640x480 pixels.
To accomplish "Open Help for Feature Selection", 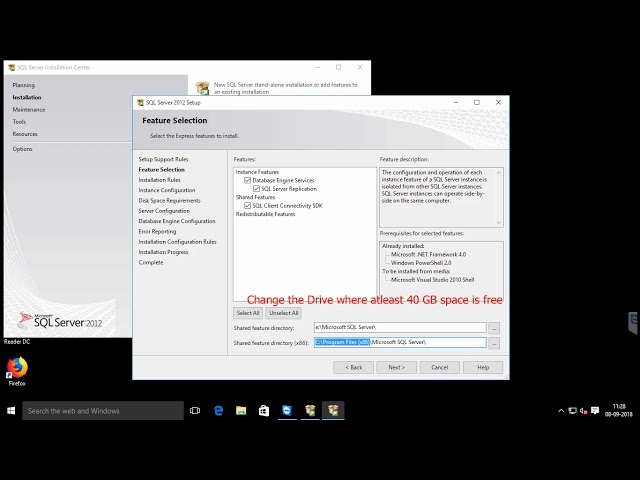I will point(483,367).
